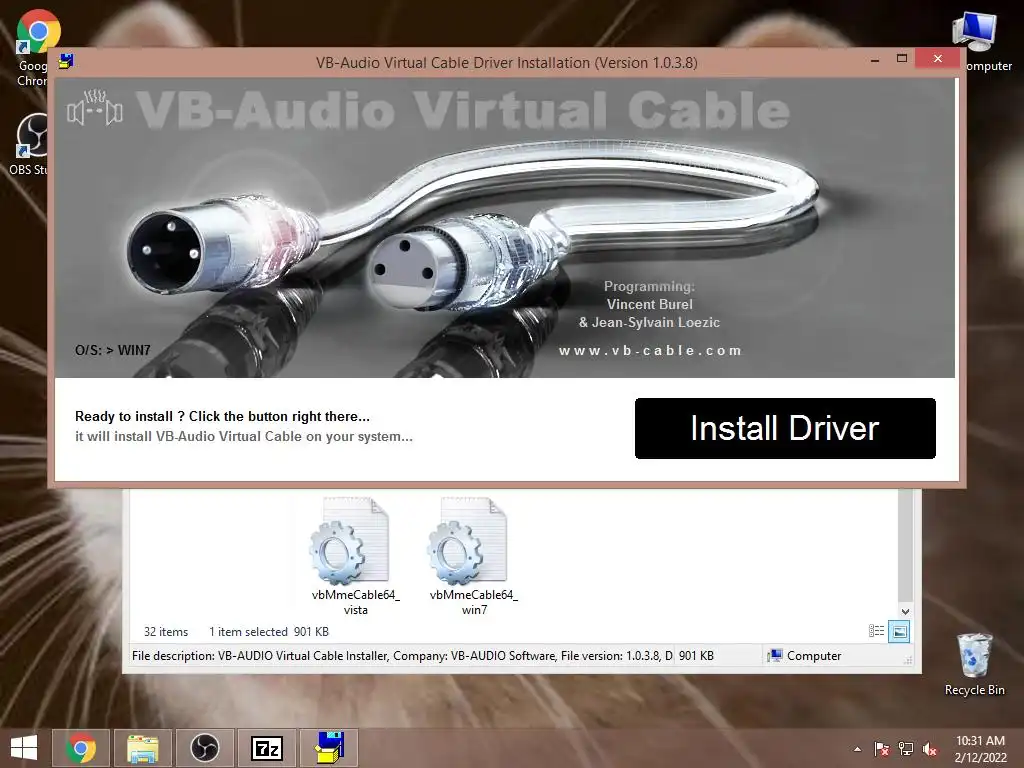Viewport: 1024px width, 768px height.
Task: Open OBS Studio from the taskbar
Action: (204, 748)
